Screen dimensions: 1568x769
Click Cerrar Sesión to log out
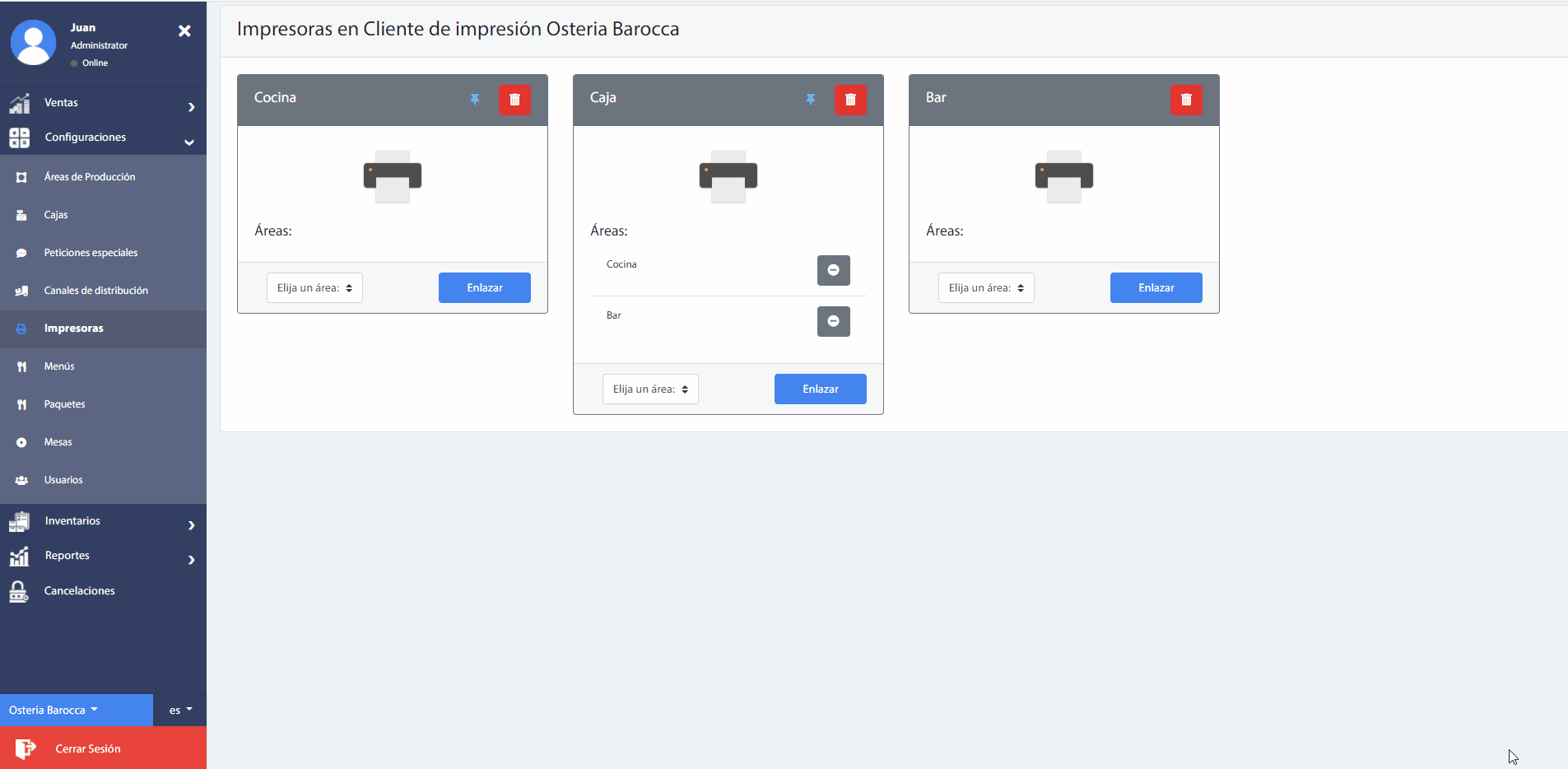pyautogui.click(x=87, y=748)
